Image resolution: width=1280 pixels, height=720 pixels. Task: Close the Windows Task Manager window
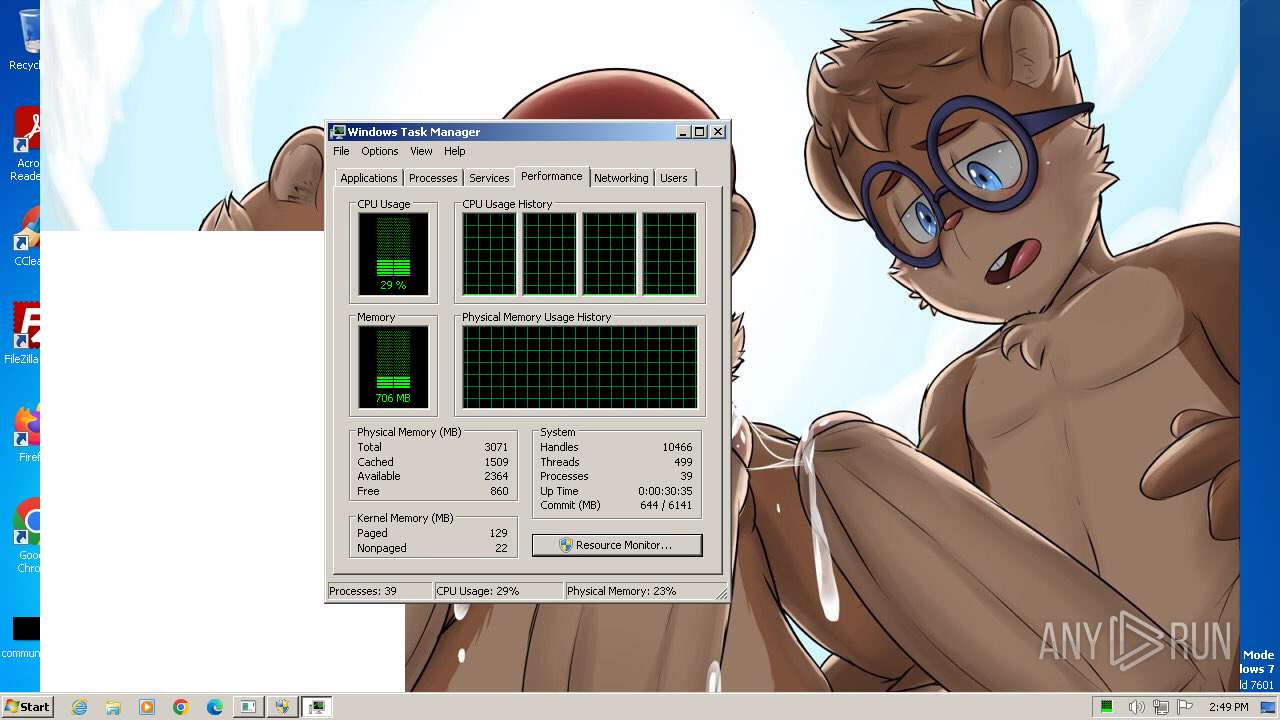(x=718, y=132)
